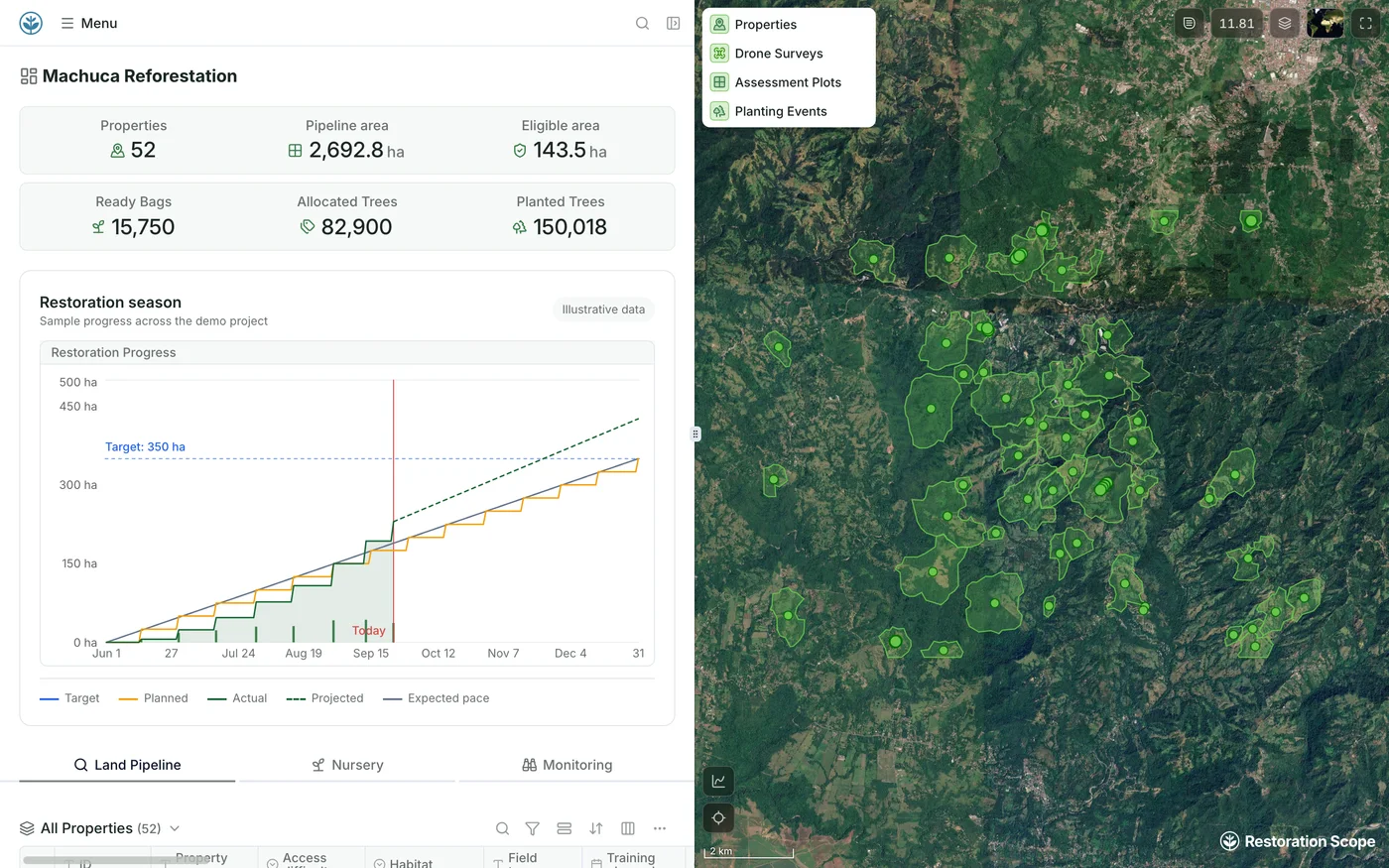Toggle Assessment Plots map layer
The image size is (1389, 868).
[x=789, y=82]
